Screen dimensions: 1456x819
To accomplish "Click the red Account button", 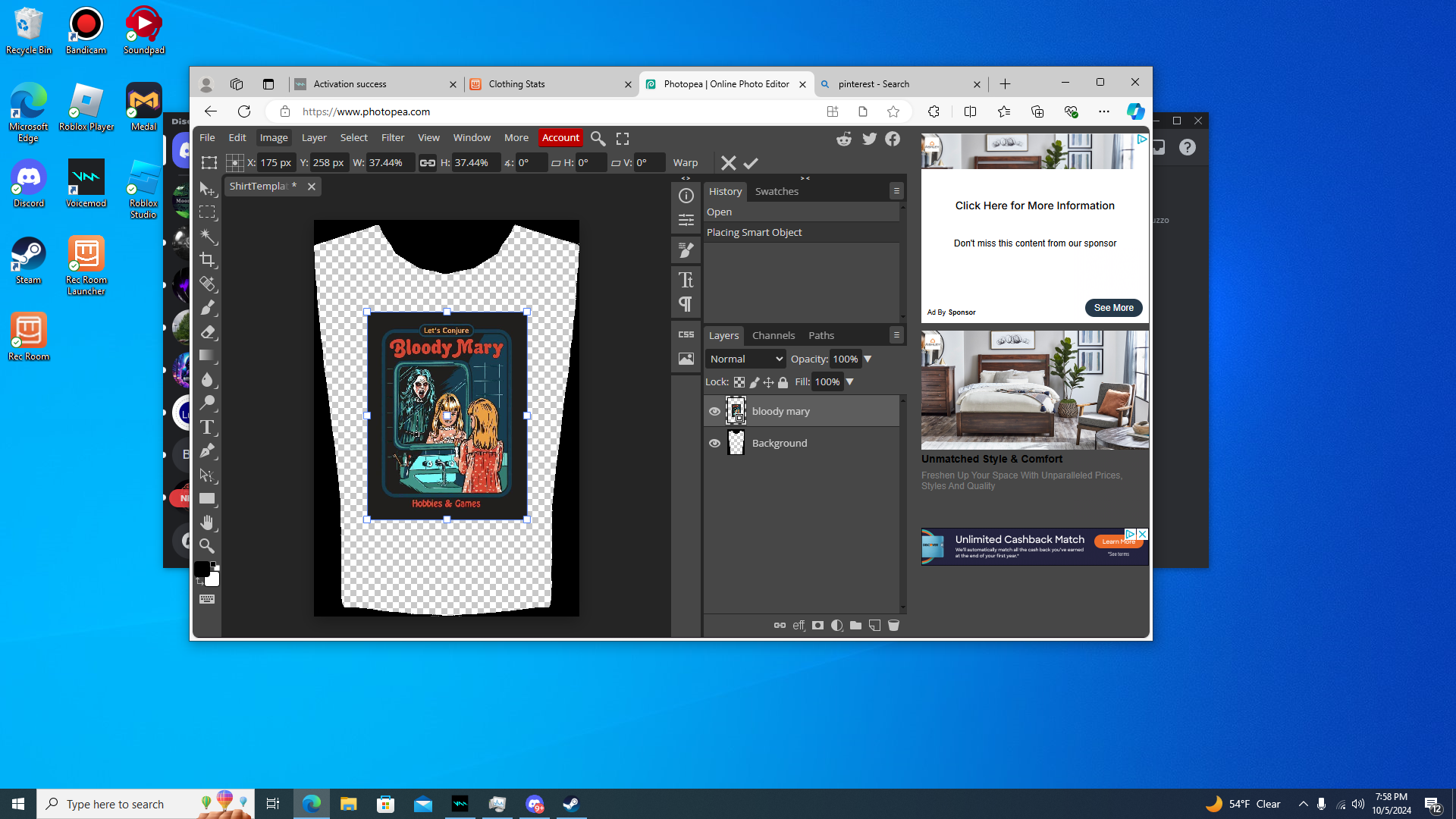I will click(x=560, y=138).
